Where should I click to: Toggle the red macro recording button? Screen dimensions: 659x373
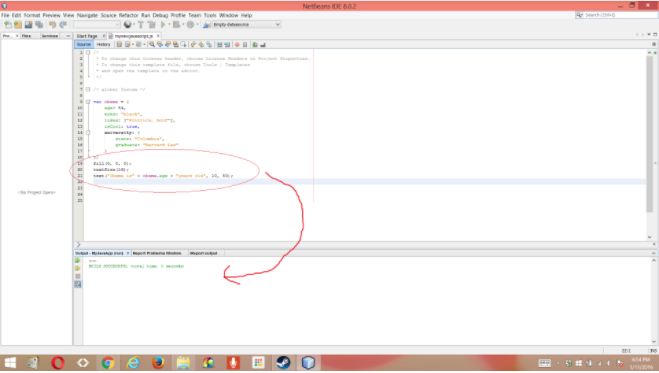click(x=237, y=45)
